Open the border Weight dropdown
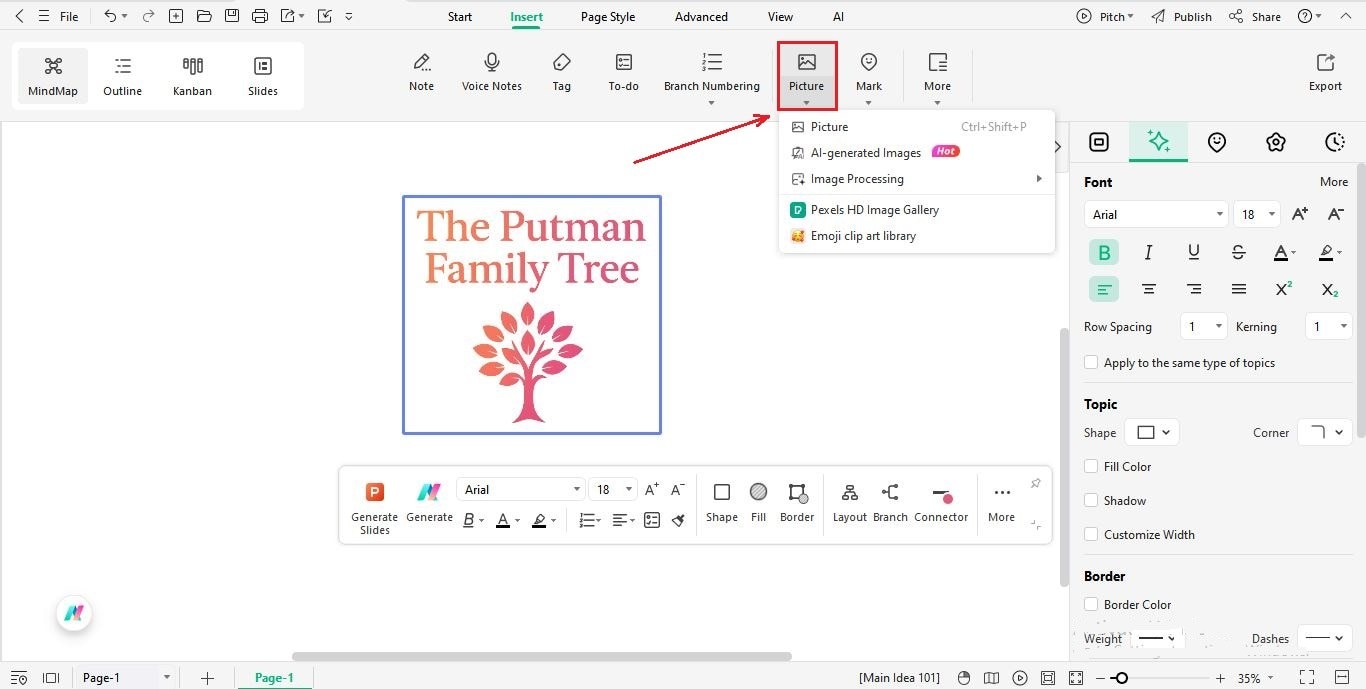The width and height of the screenshot is (1366, 689). (x=1157, y=638)
